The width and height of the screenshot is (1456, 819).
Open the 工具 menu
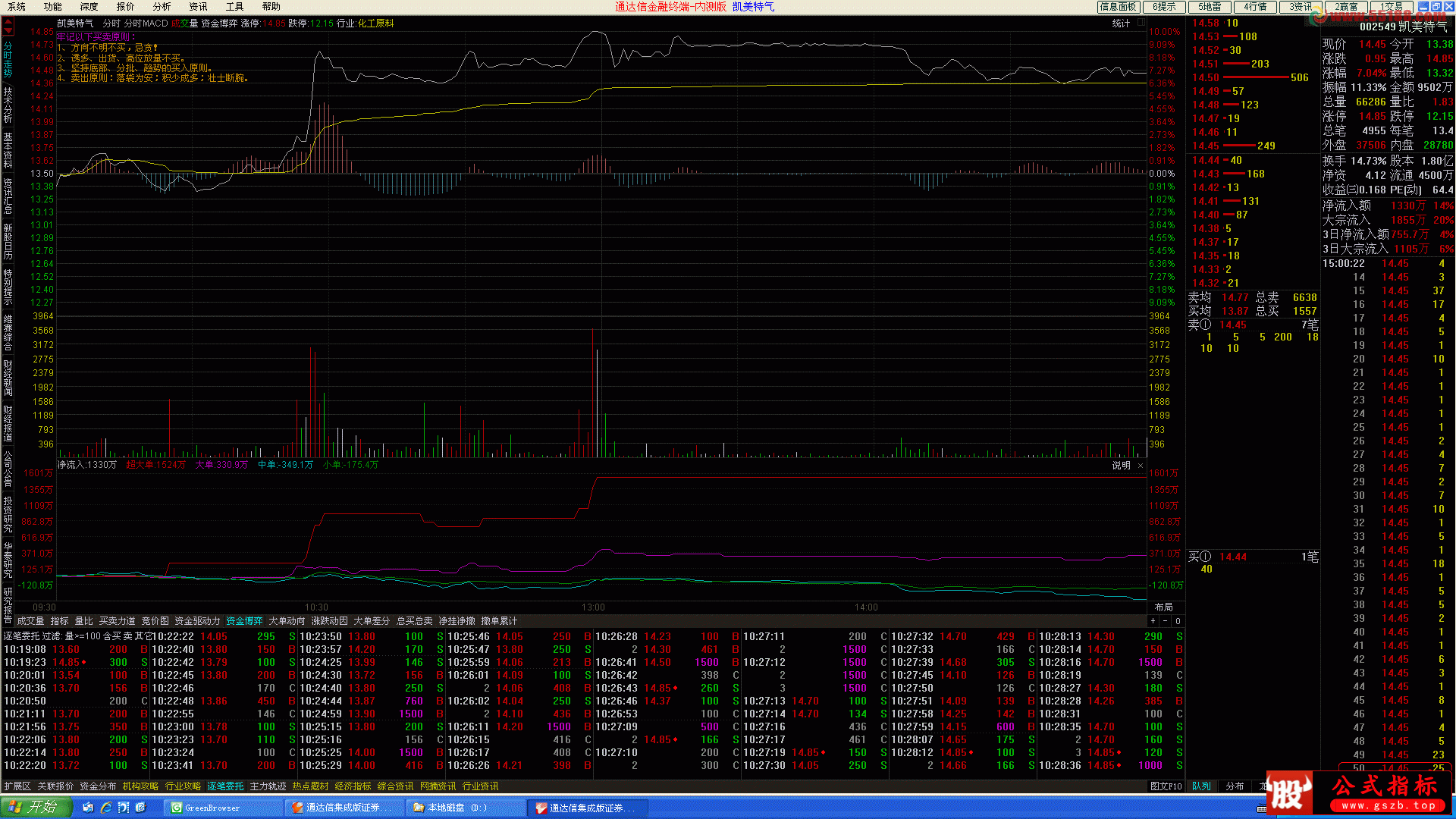235,7
